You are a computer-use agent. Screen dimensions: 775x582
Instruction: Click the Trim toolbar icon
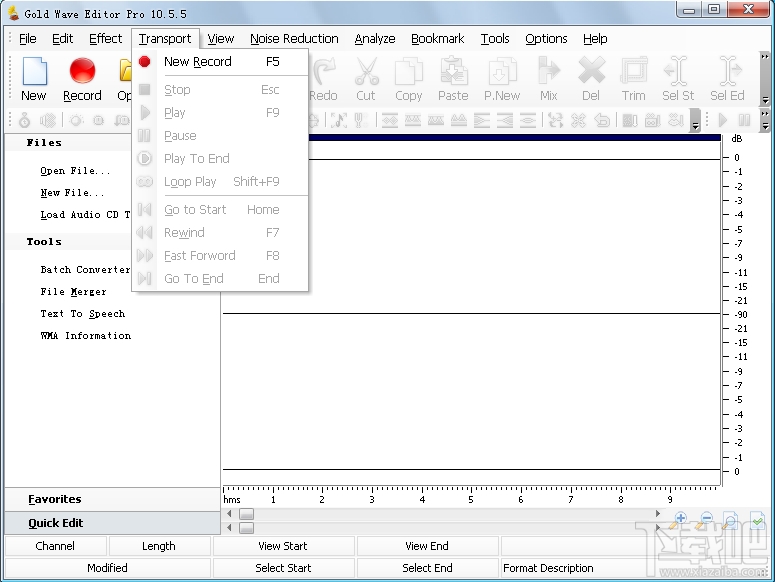click(x=634, y=71)
